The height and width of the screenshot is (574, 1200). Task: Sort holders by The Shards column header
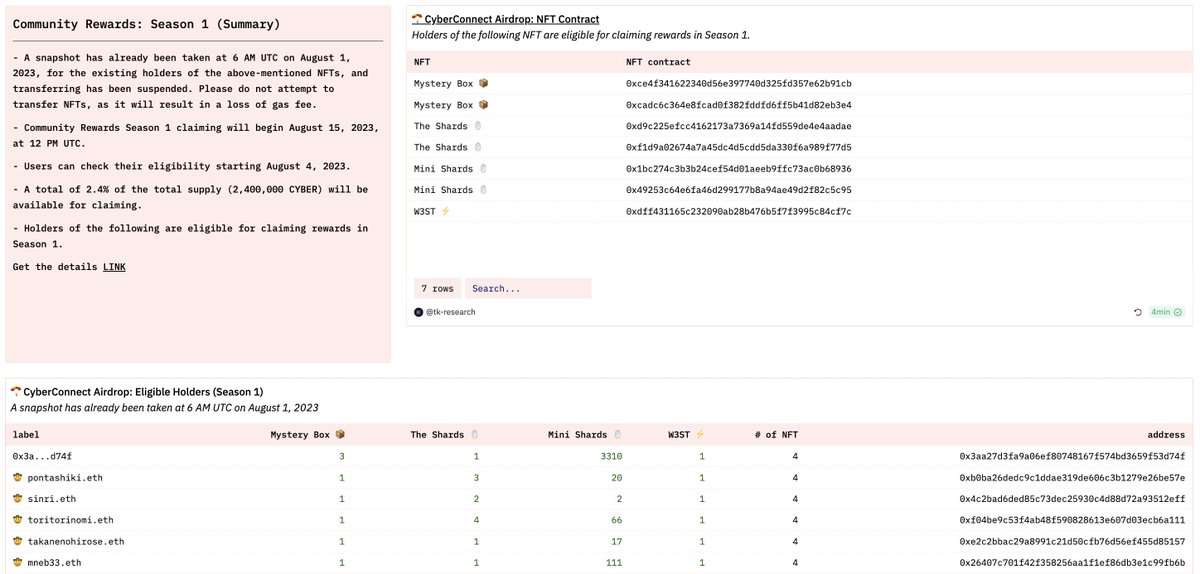[x=443, y=435]
